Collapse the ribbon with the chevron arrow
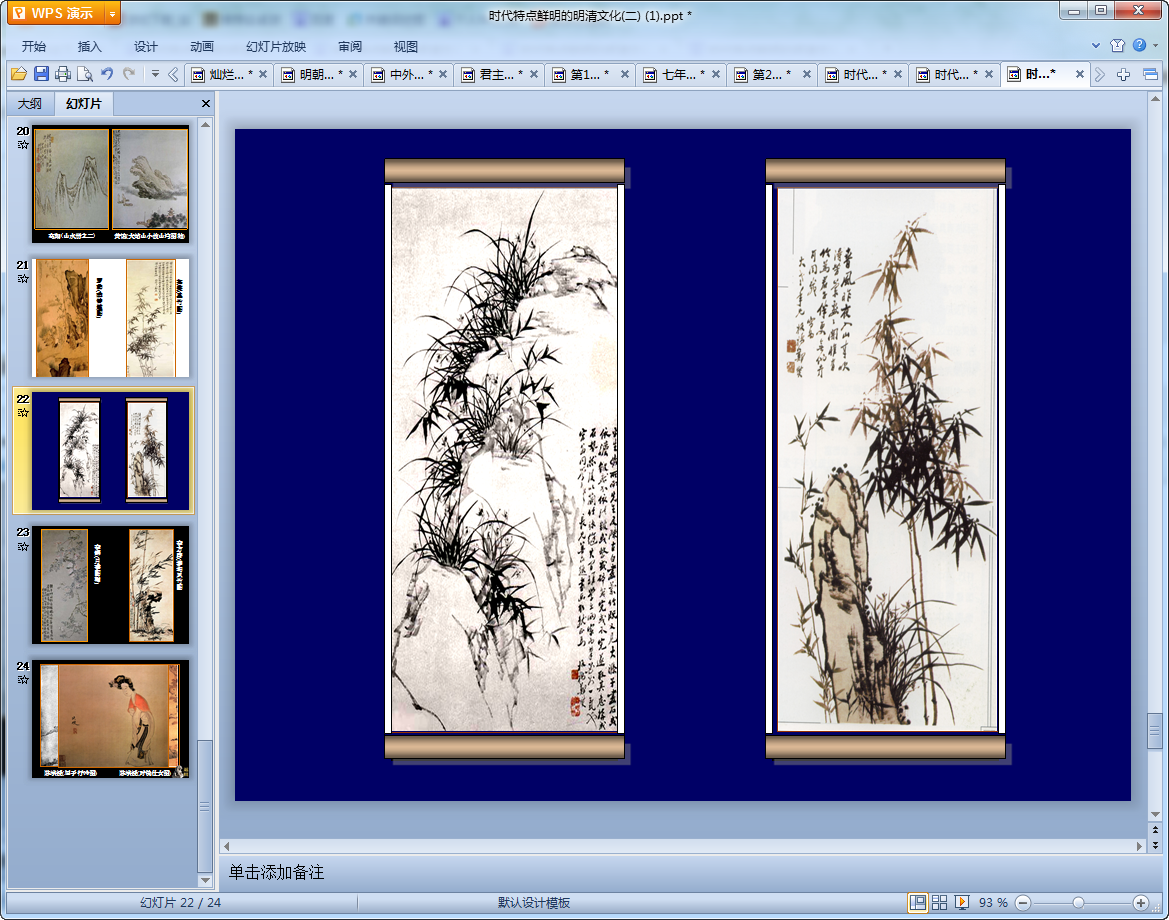Viewport: 1169px width, 920px height. click(x=1096, y=45)
